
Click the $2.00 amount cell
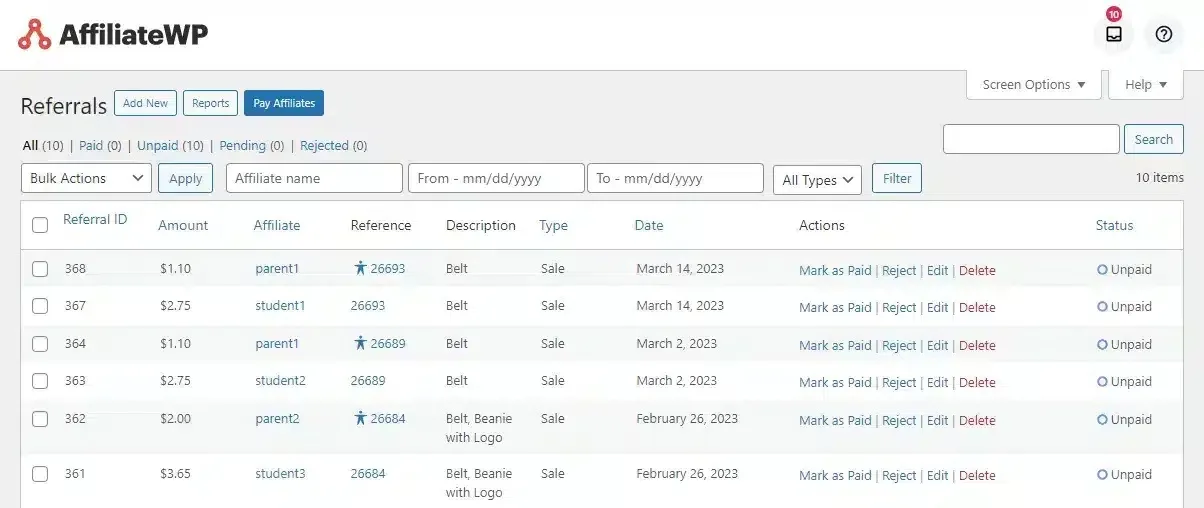tap(175, 419)
